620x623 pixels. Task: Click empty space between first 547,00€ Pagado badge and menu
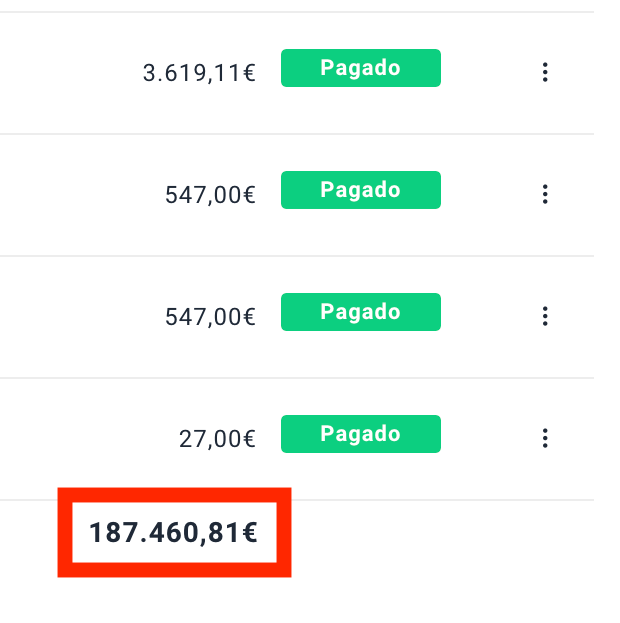click(490, 194)
